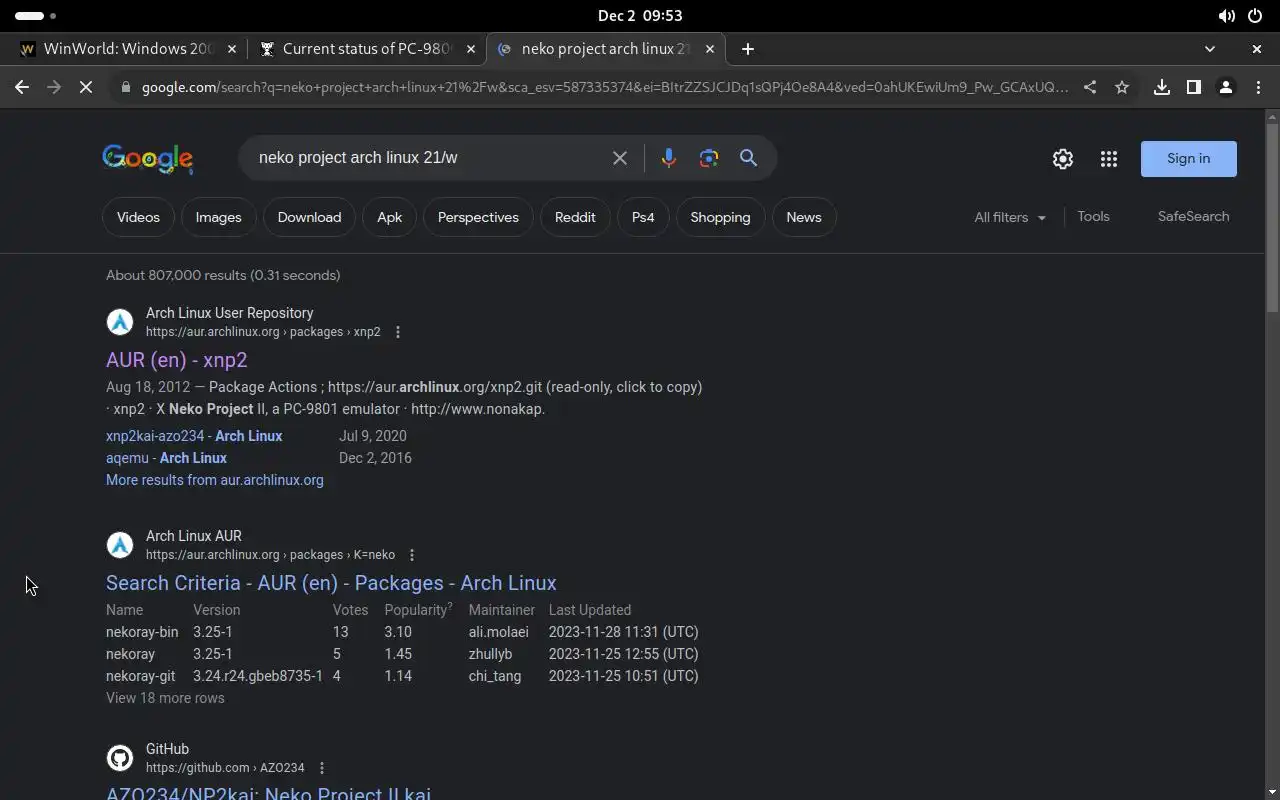Image resolution: width=1280 pixels, height=800 pixels.
Task: Switch to WinWorld Windows 2000 tab
Action: point(129,48)
